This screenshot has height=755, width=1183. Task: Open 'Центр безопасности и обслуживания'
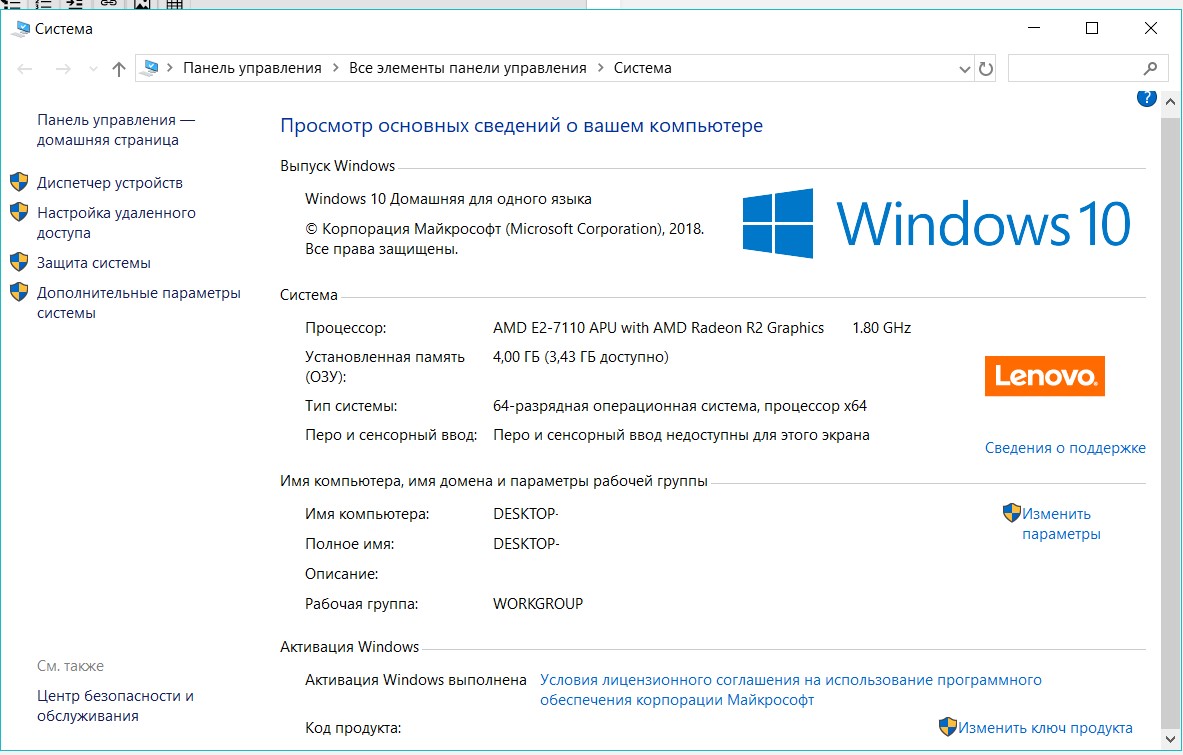click(115, 705)
